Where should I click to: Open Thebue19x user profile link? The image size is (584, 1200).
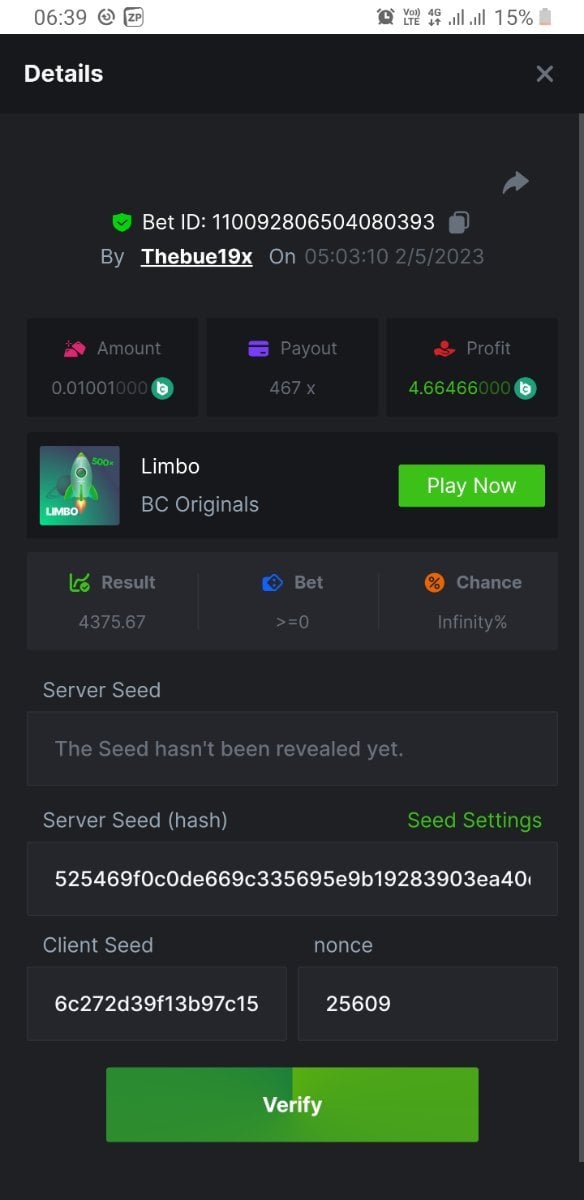pos(197,256)
